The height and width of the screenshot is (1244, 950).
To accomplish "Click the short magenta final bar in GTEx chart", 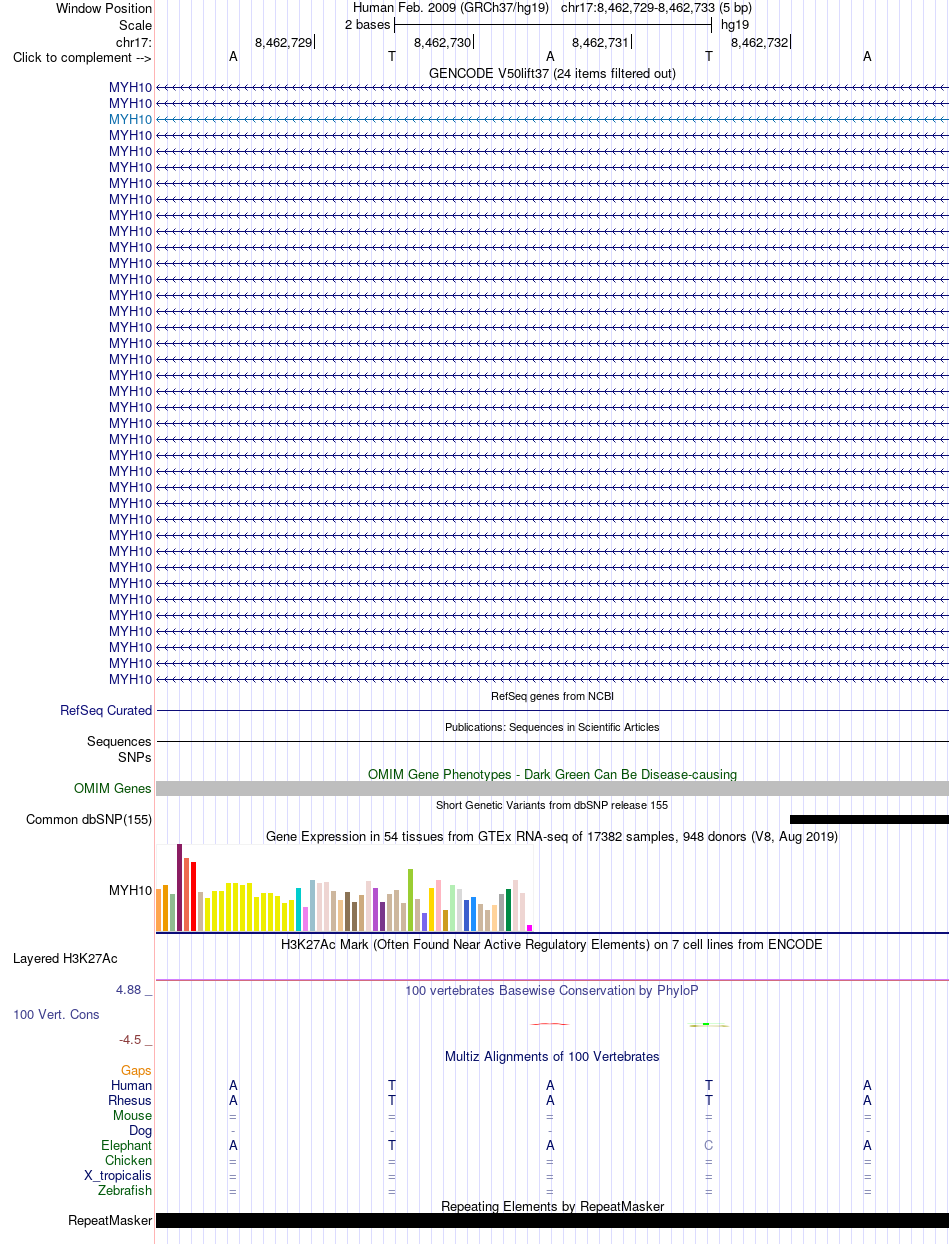I will click(530, 928).
